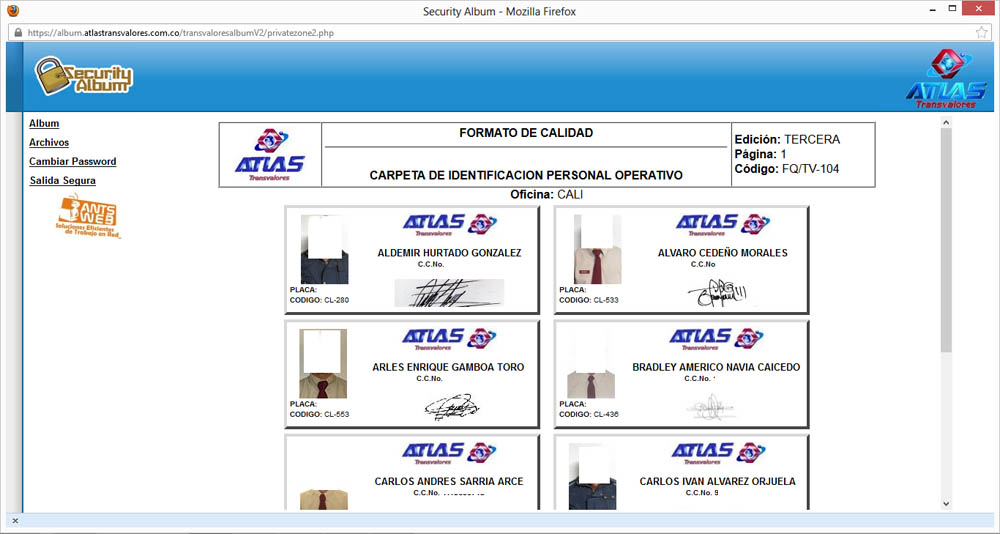Click the Oficina: CALI label

pyautogui.click(x=547, y=195)
